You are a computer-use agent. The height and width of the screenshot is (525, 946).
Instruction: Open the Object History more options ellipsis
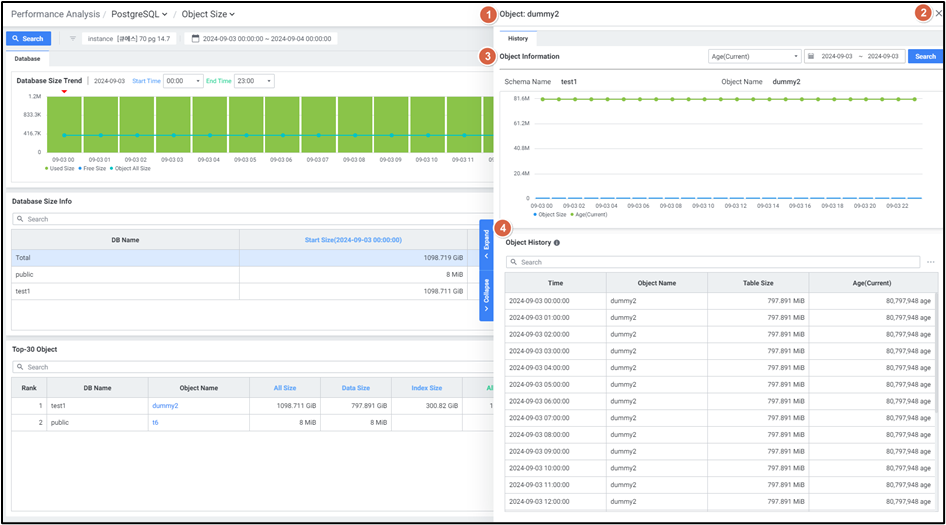tap(931, 262)
